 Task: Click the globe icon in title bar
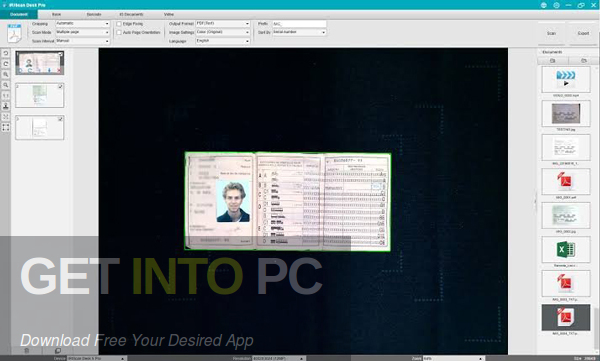pyautogui.click(x=544, y=5)
